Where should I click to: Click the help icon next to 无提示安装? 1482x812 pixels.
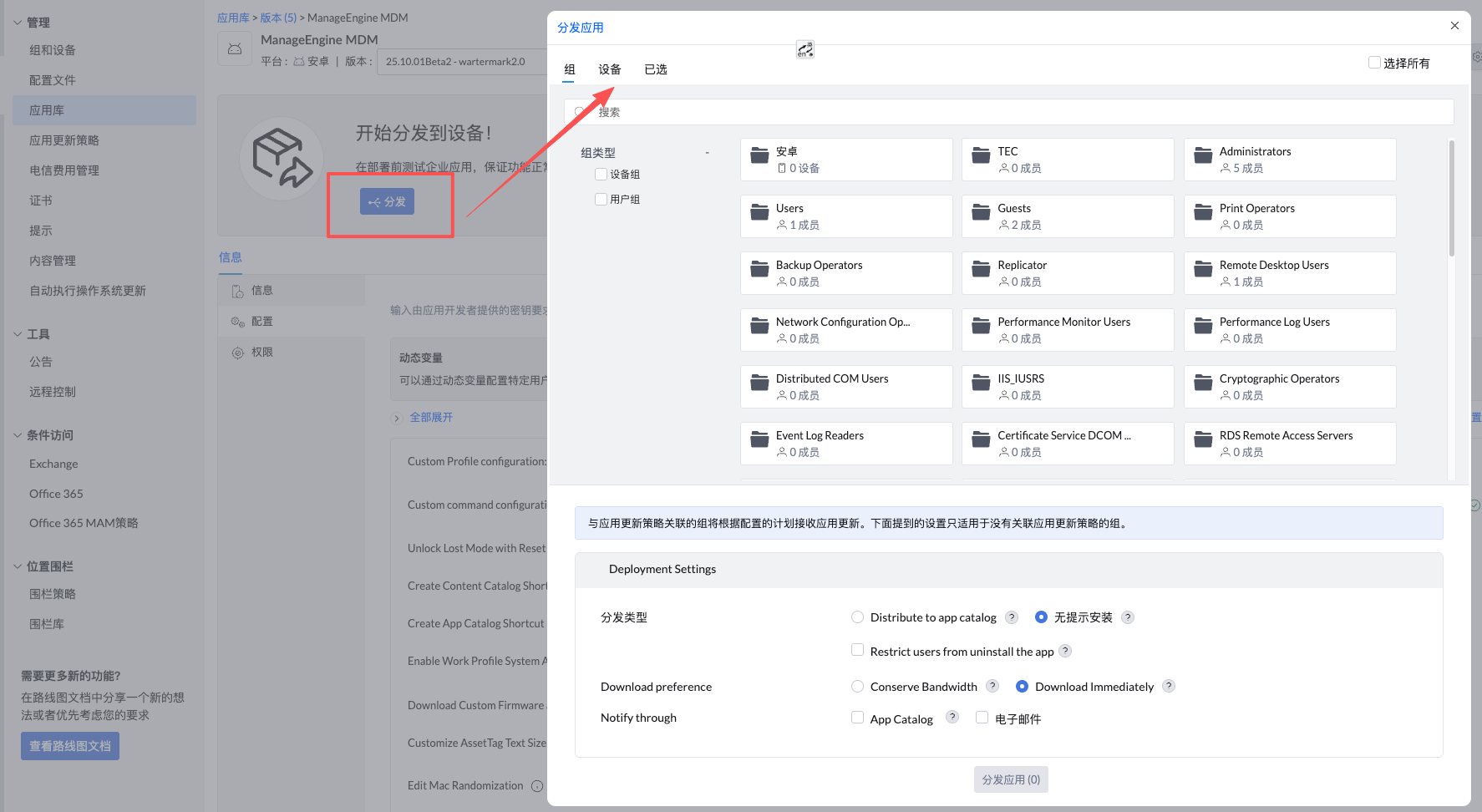pyautogui.click(x=1128, y=617)
